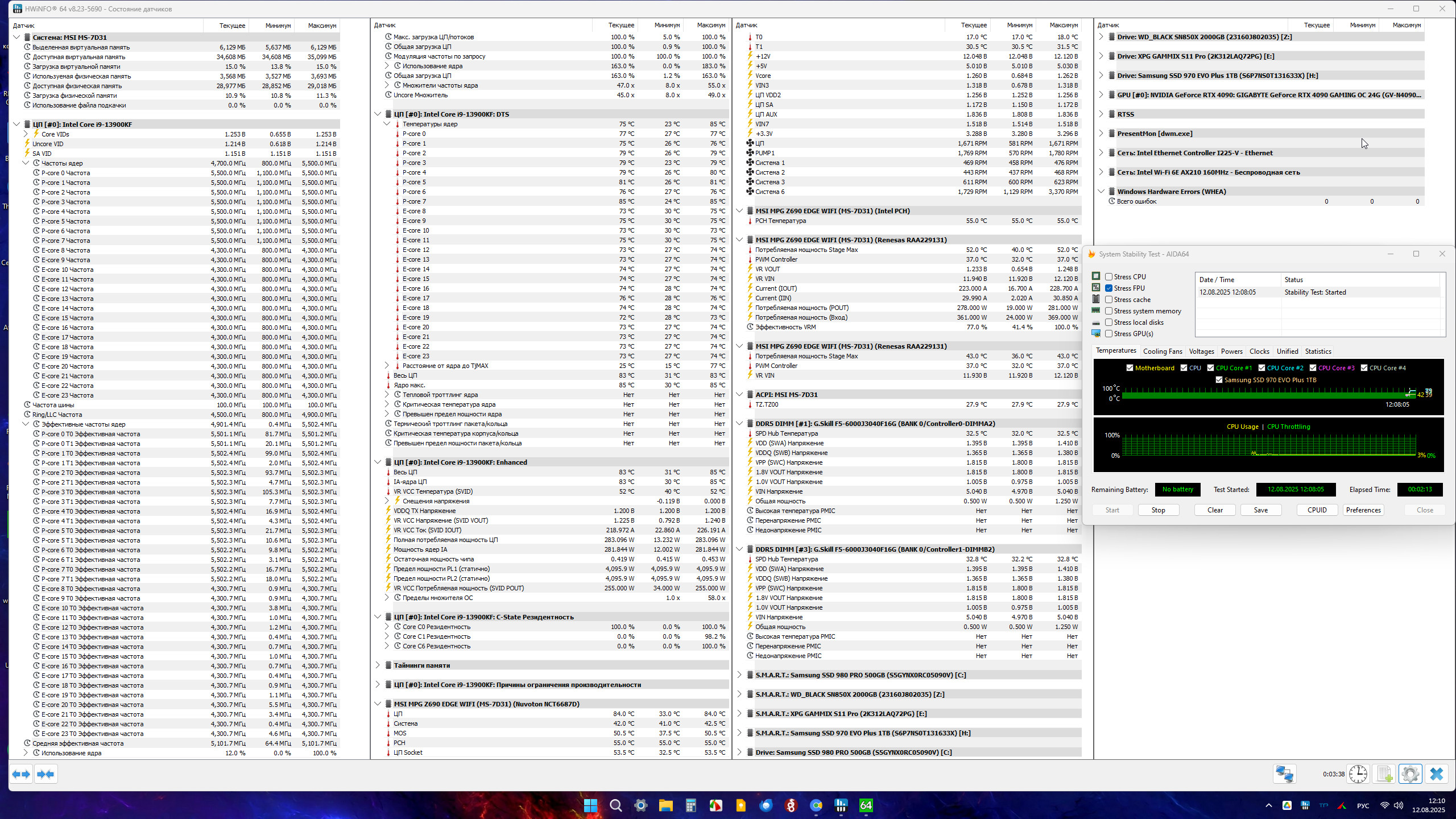Click the shrink columns arrows icon
Screen dimensions: 1456x819
point(45,774)
